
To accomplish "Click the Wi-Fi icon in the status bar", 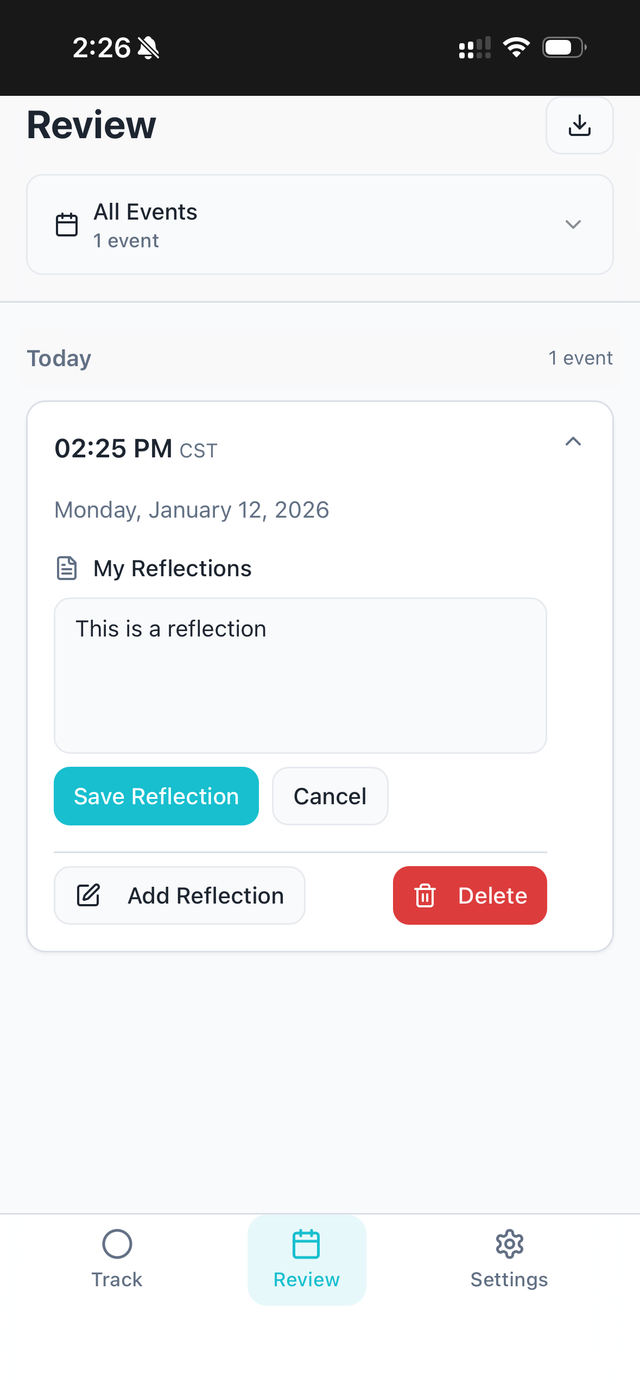I will pyautogui.click(x=516, y=46).
